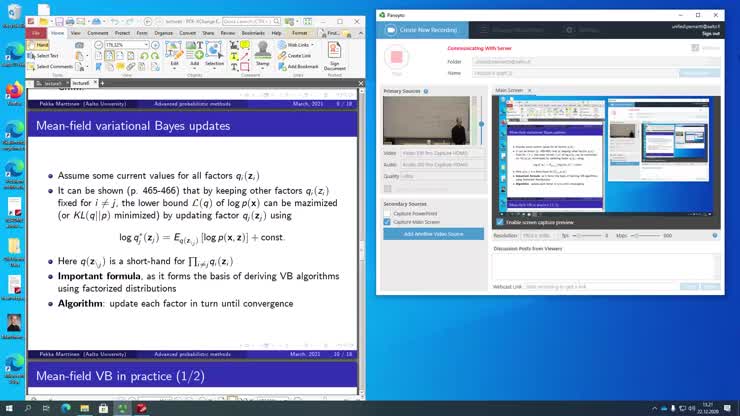
Task: Open the Protect ribbon tab
Action: 122,33
